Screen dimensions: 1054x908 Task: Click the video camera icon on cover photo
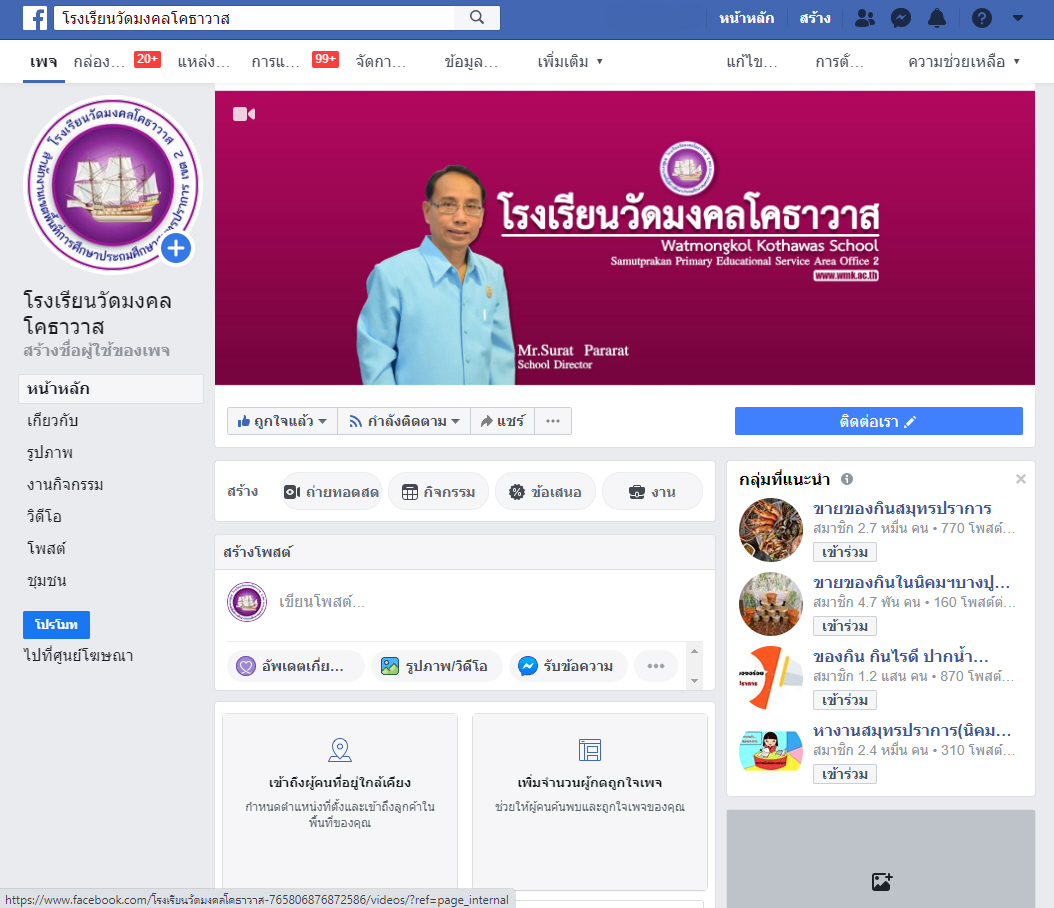pyautogui.click(x=244, y=114)
